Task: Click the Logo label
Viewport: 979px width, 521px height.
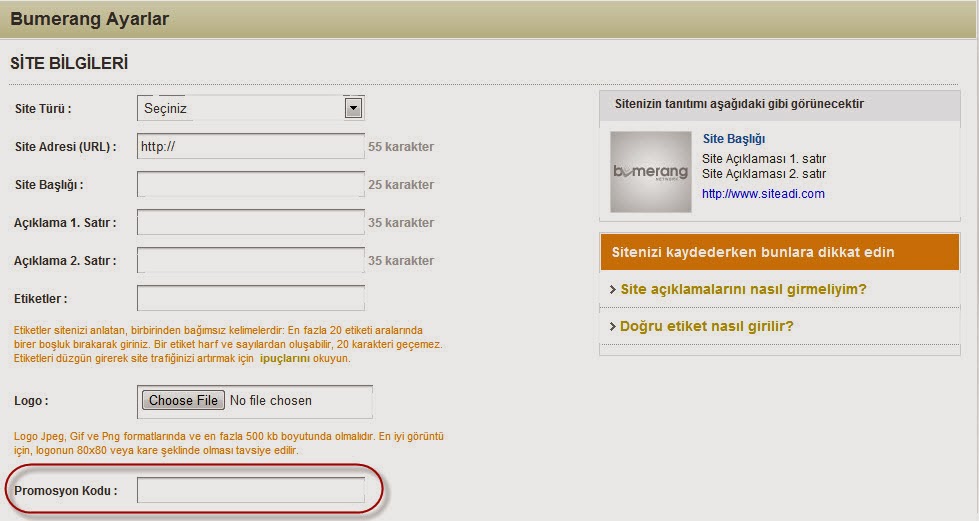Action: tap(31, 401)
